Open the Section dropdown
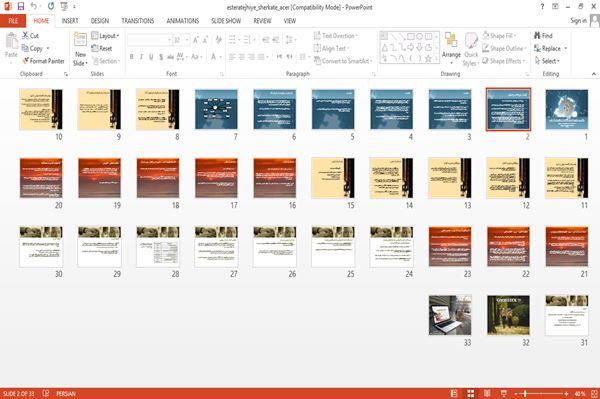Screen dimensions: 600x399 [x=106, y=61]
